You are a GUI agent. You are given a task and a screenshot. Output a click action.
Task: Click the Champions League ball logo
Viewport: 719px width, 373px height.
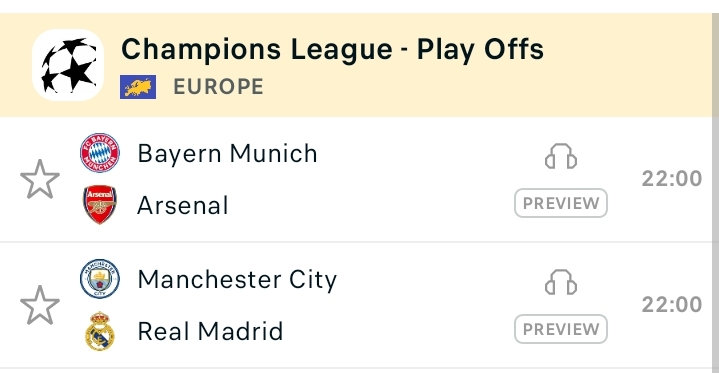[x=68, y=65]
